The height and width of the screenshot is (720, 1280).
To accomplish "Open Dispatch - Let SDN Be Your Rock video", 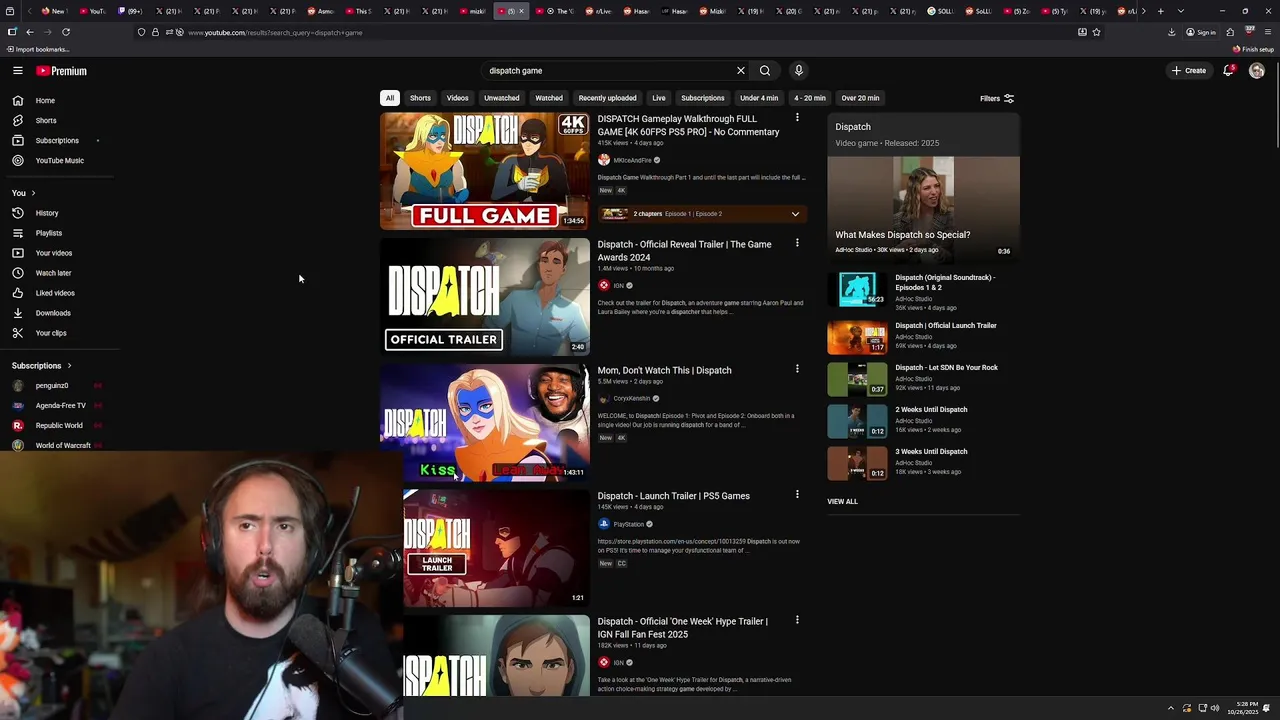I will tap(946, 368).
